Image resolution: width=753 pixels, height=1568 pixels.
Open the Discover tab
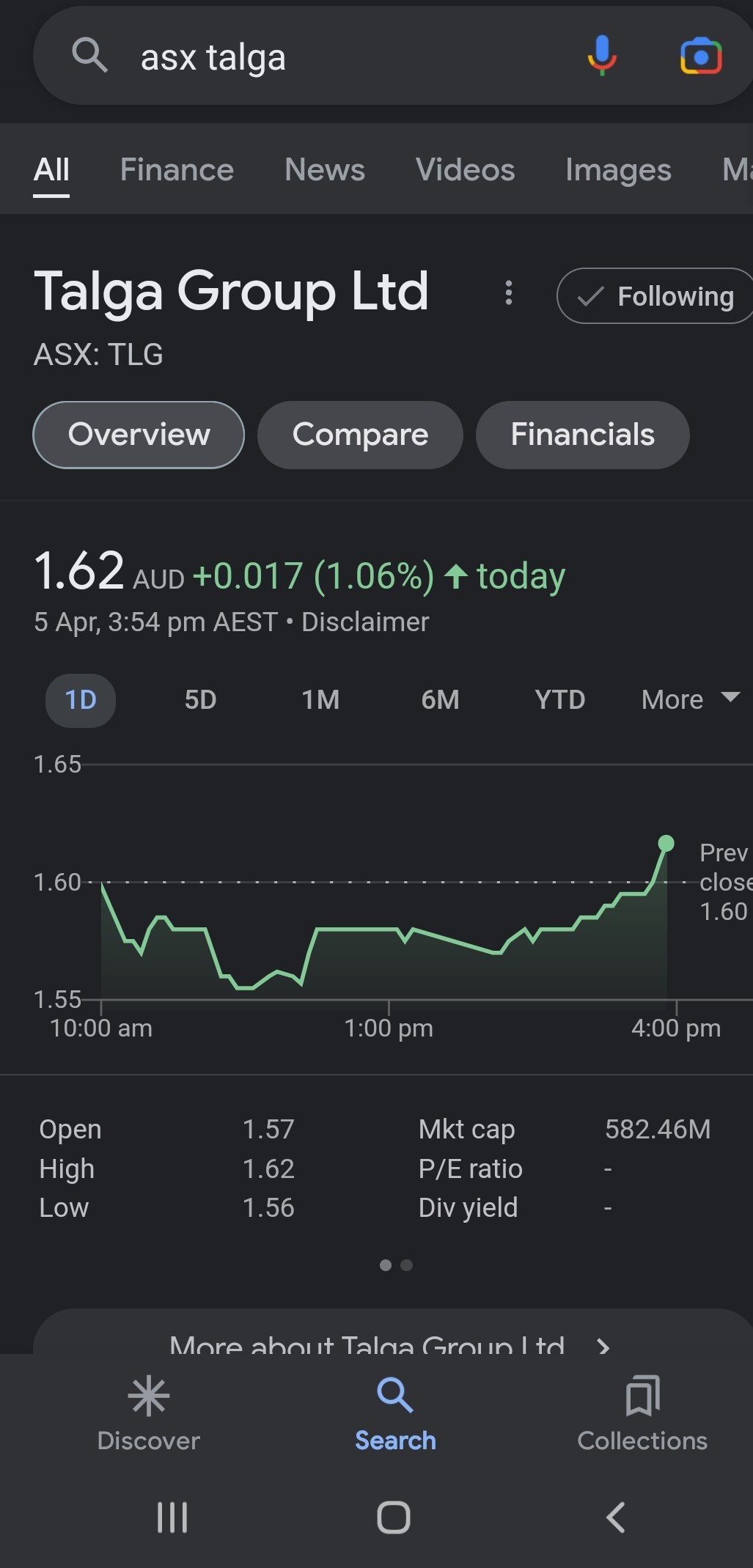[149, 1413]
